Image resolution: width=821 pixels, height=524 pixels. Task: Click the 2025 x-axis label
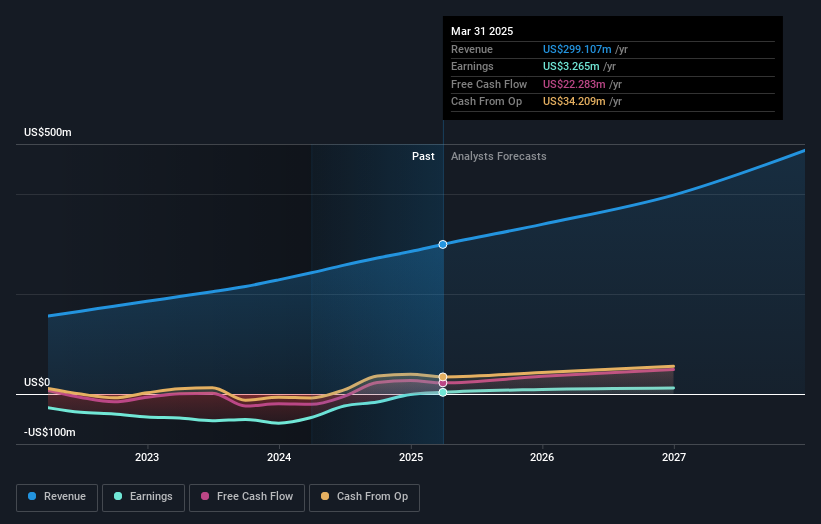(x=411, y=457)
